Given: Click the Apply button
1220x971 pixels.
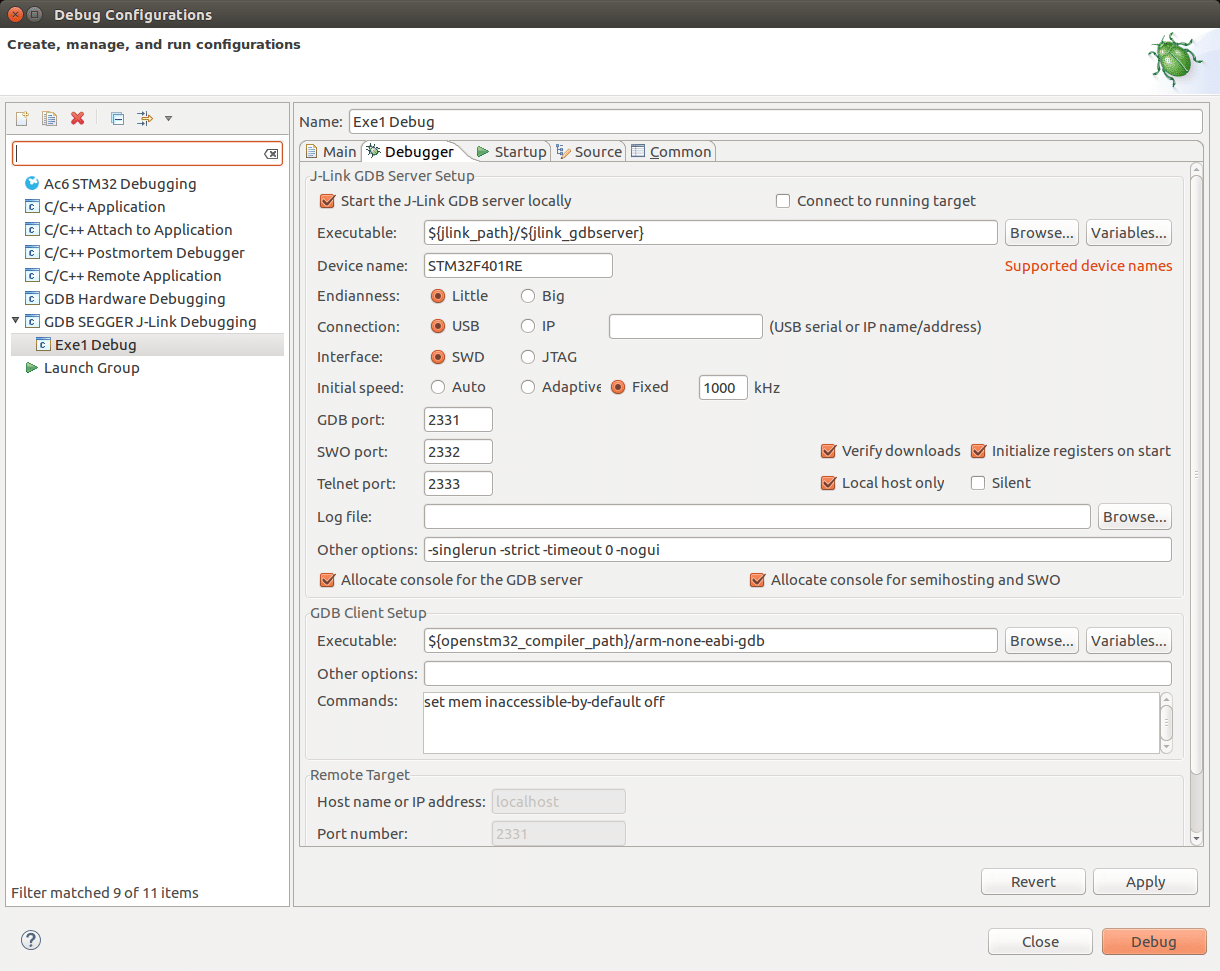Looking at the screenshot, I should pos(1145,882).
